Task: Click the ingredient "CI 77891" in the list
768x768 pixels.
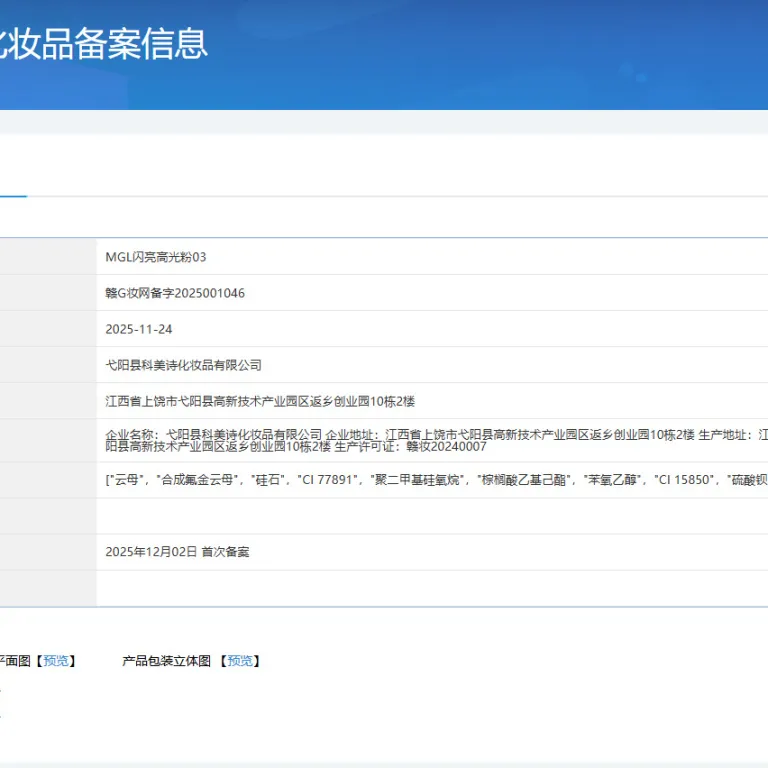Action: pyautogui.click(x=327, y=480)
